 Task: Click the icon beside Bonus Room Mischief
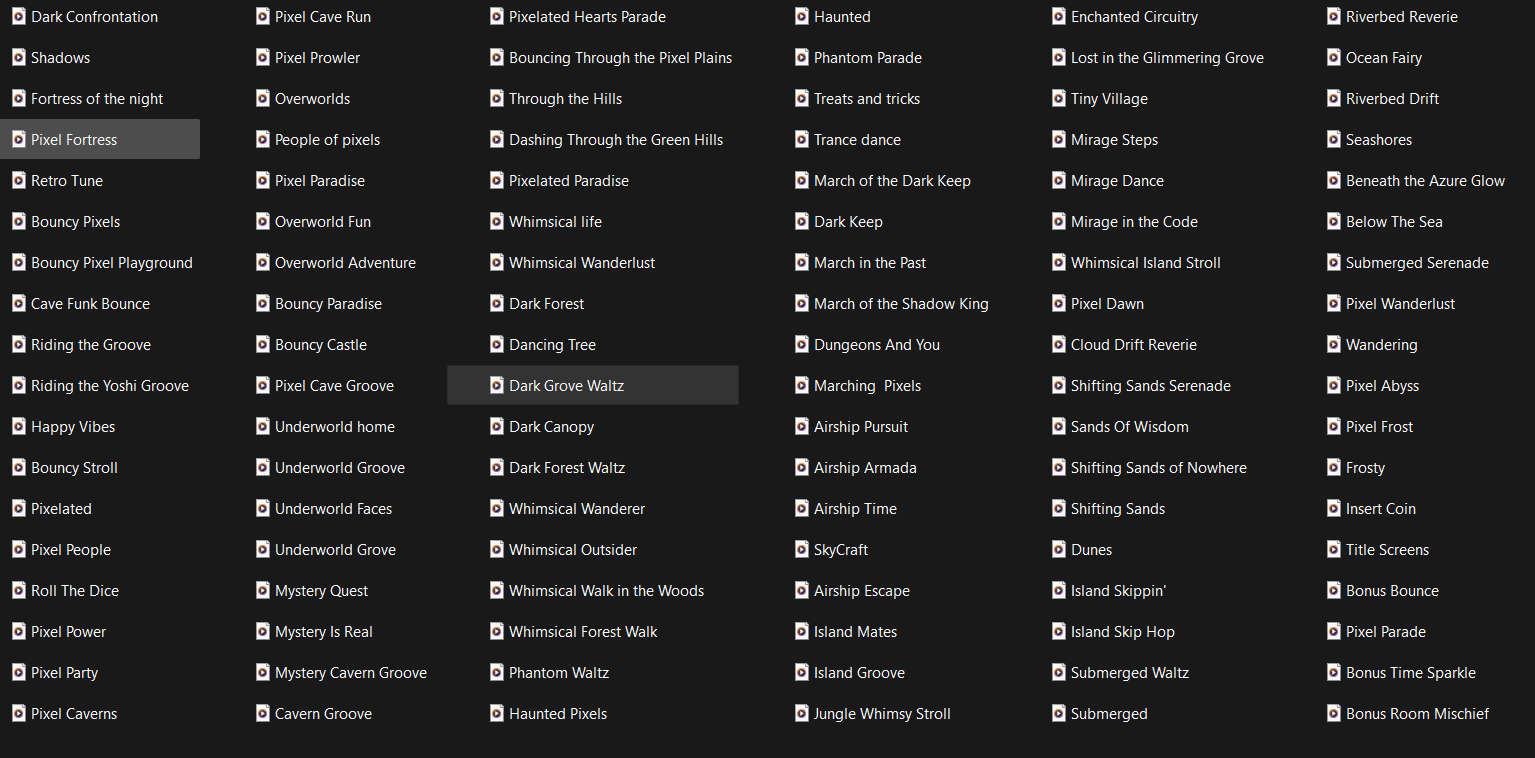click(x=1334, y=714)
